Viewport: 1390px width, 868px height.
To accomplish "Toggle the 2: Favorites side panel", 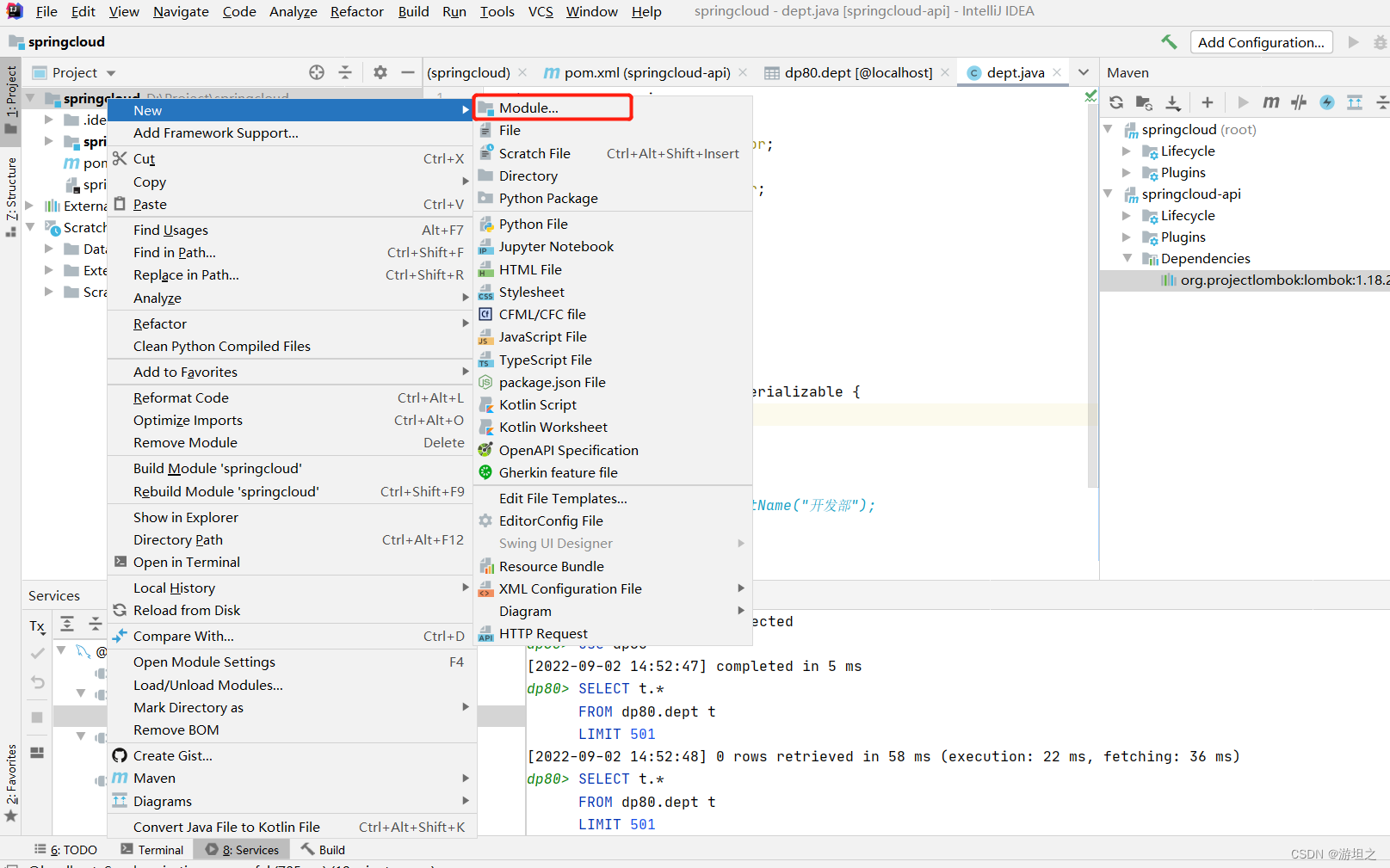I will point(11,783).
